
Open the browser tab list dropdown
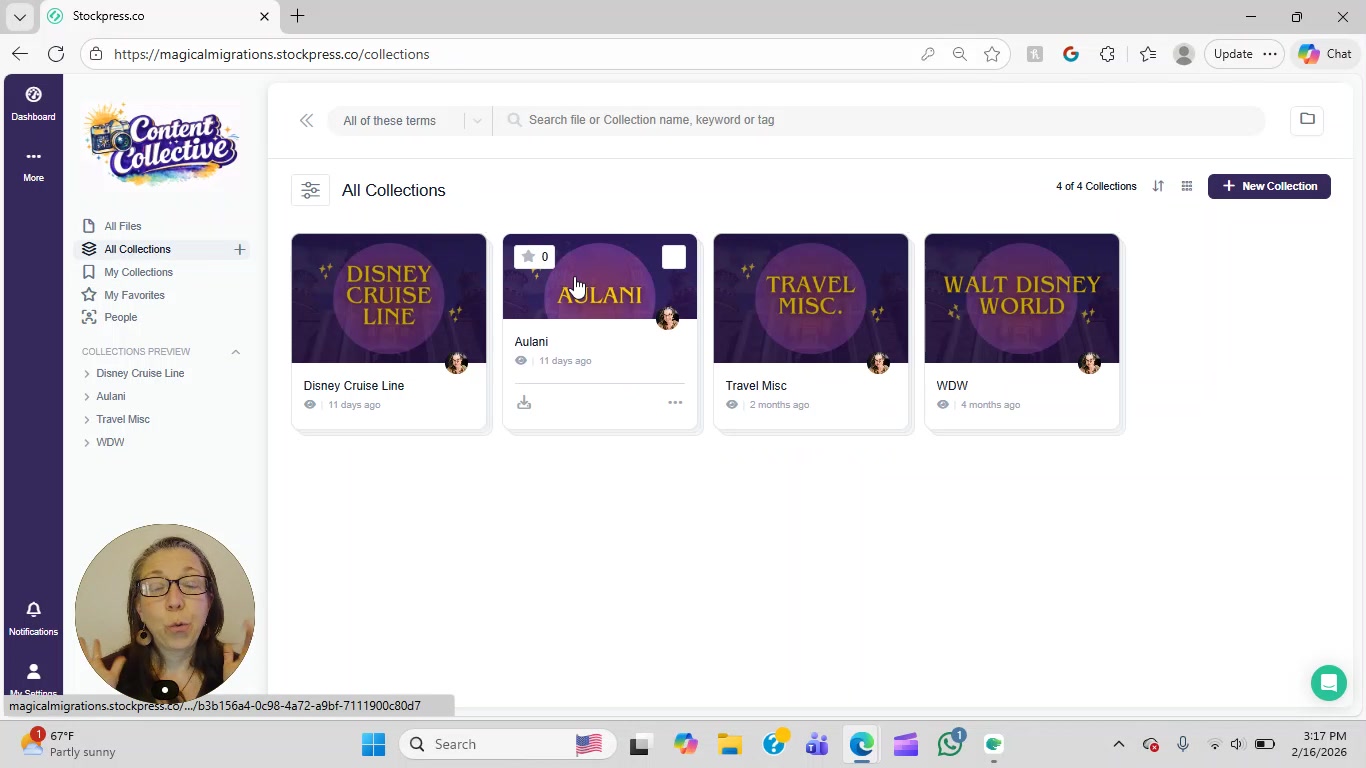click(x=20, y=17)
